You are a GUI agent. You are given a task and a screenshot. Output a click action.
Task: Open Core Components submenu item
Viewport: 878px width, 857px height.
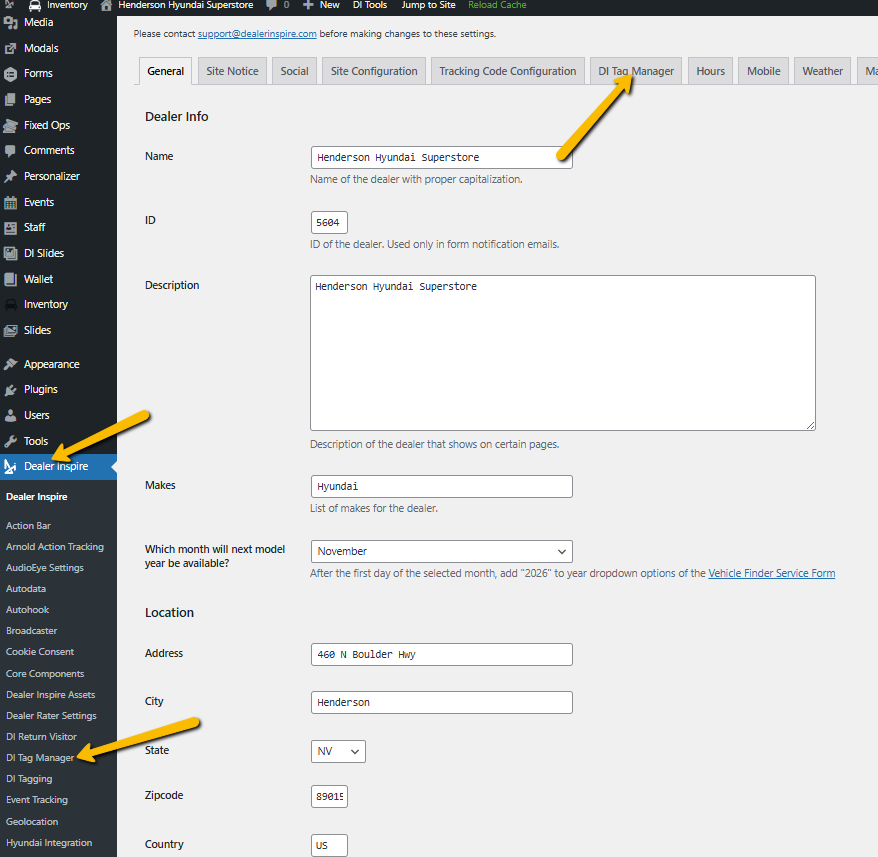tap(45, 673)
